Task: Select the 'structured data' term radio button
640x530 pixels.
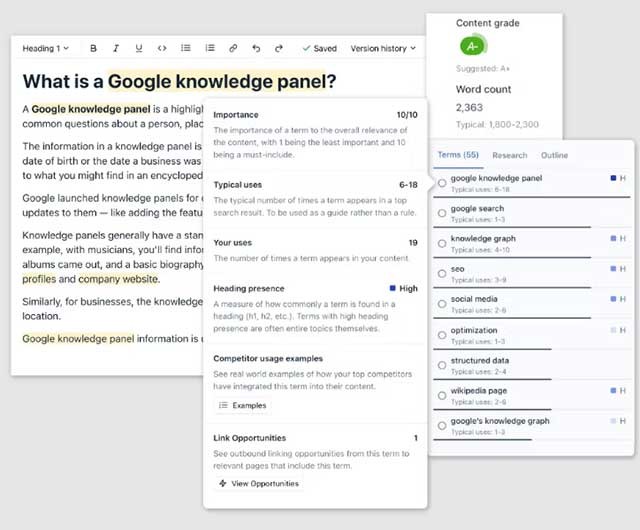Action: click(442, 364)
